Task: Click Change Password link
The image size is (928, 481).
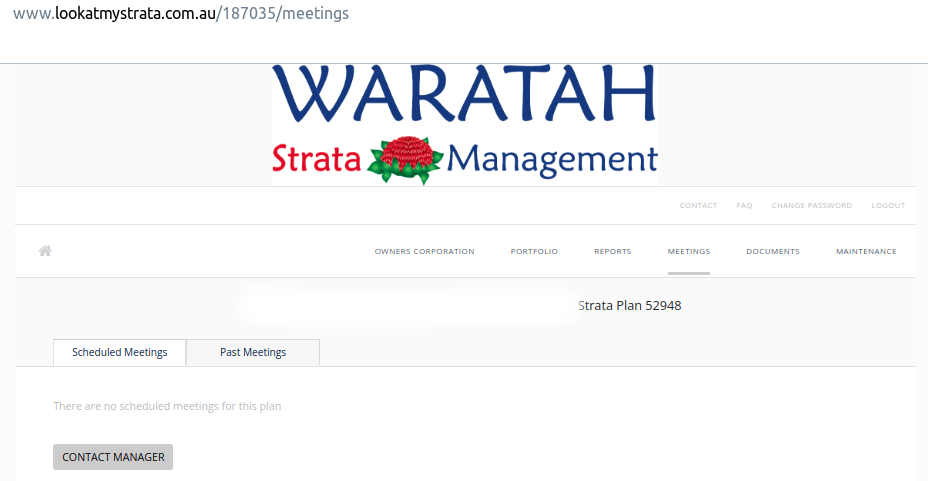Action: click(x=811, y=205)
